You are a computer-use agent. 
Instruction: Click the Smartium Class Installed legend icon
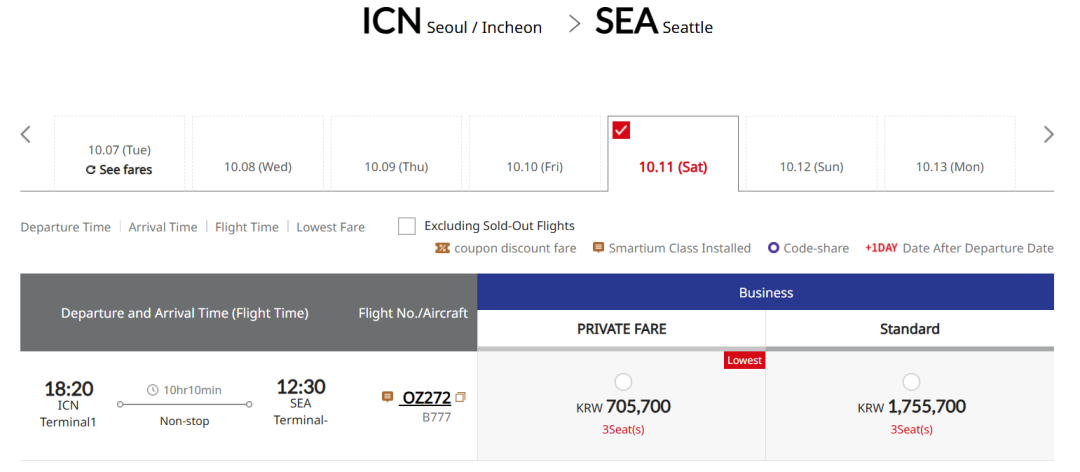[598, 248]
